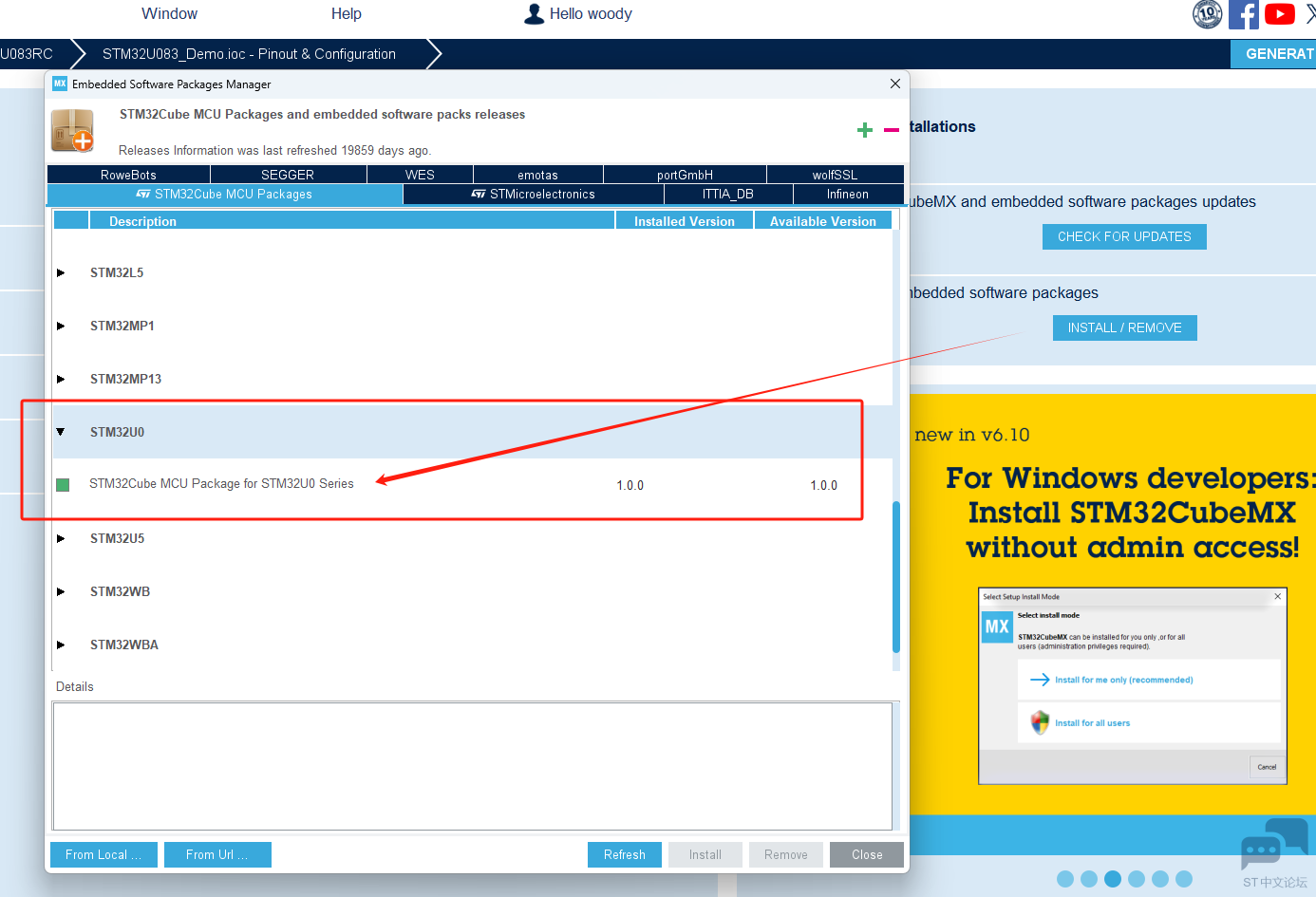The width and height of the screenshot is (1316, 897).
Task: Select the STMicroelectronics tab
Action: click(x=534, y=194)
